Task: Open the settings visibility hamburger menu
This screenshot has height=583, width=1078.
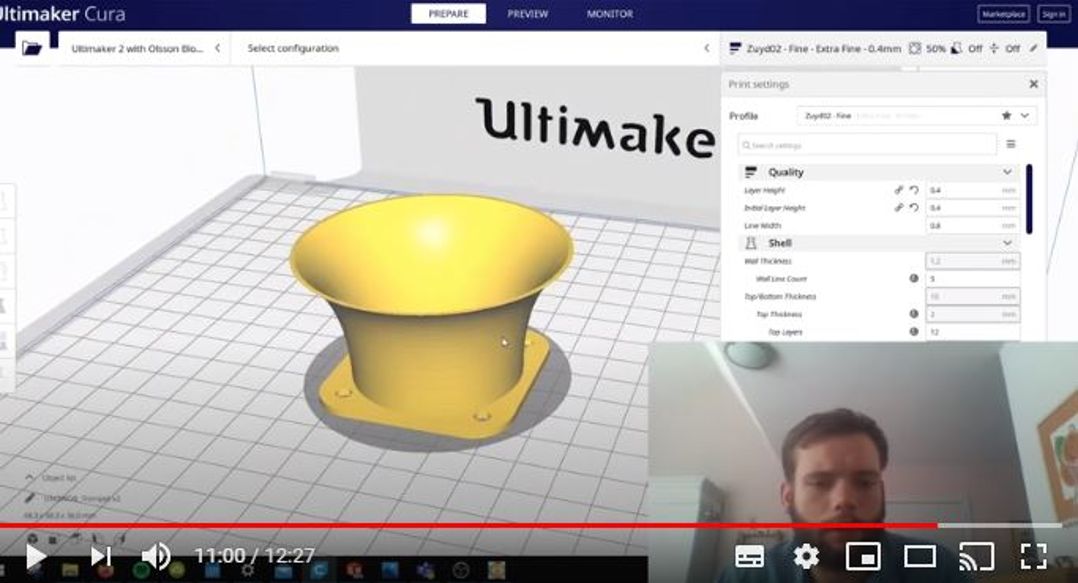Action: pos(1011,144)
